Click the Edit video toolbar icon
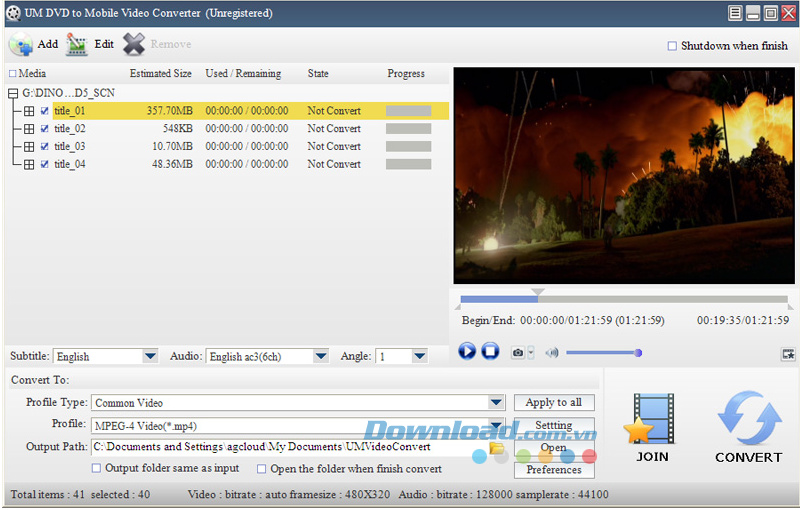The width and height of the screenshot is (800, 510). click(x=77, y=45)
